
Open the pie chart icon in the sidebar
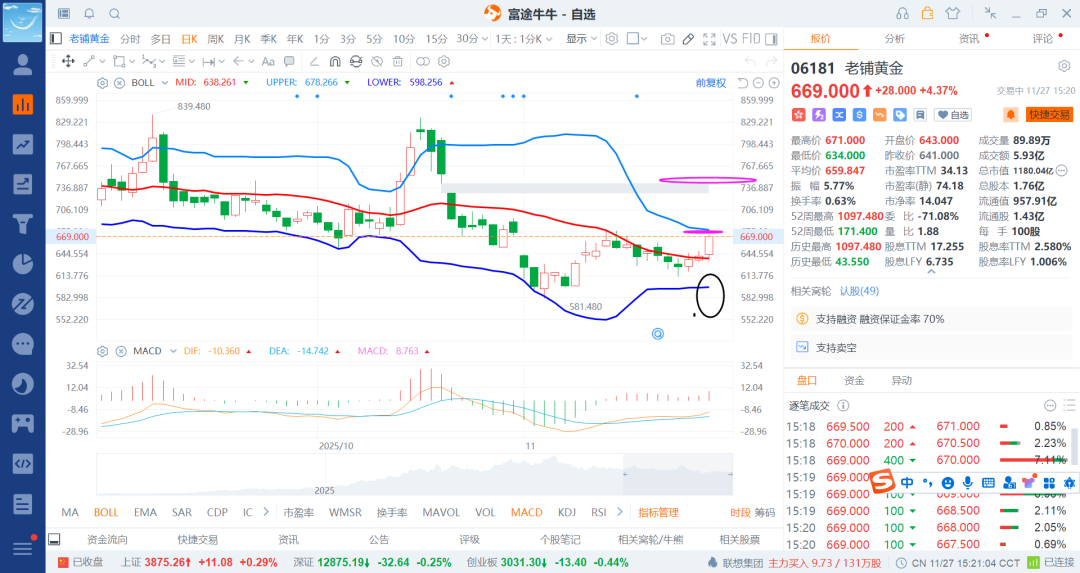click(23, 264)
